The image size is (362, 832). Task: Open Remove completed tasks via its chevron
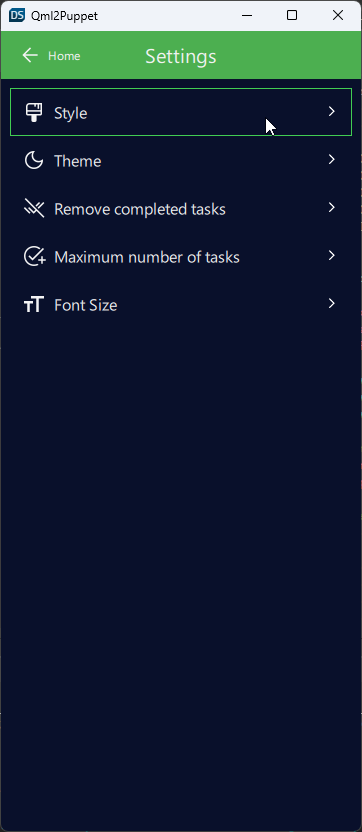click(332, 207)
